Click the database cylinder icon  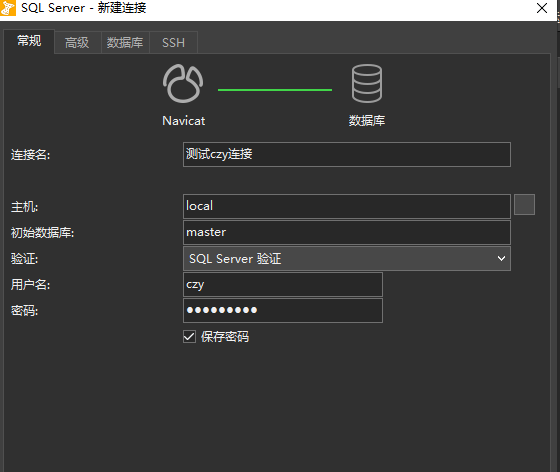tap(367, 84)
